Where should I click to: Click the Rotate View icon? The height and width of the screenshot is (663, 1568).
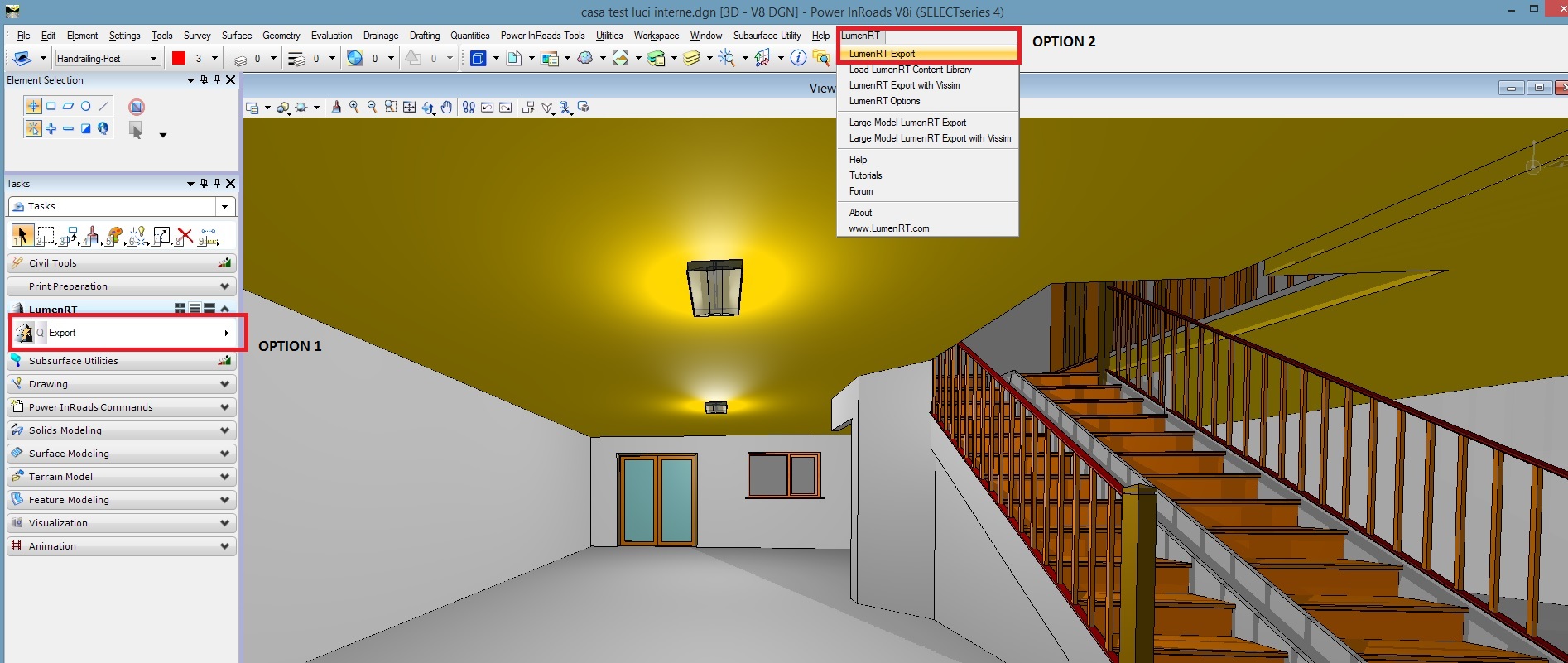(x=427, y=108)
